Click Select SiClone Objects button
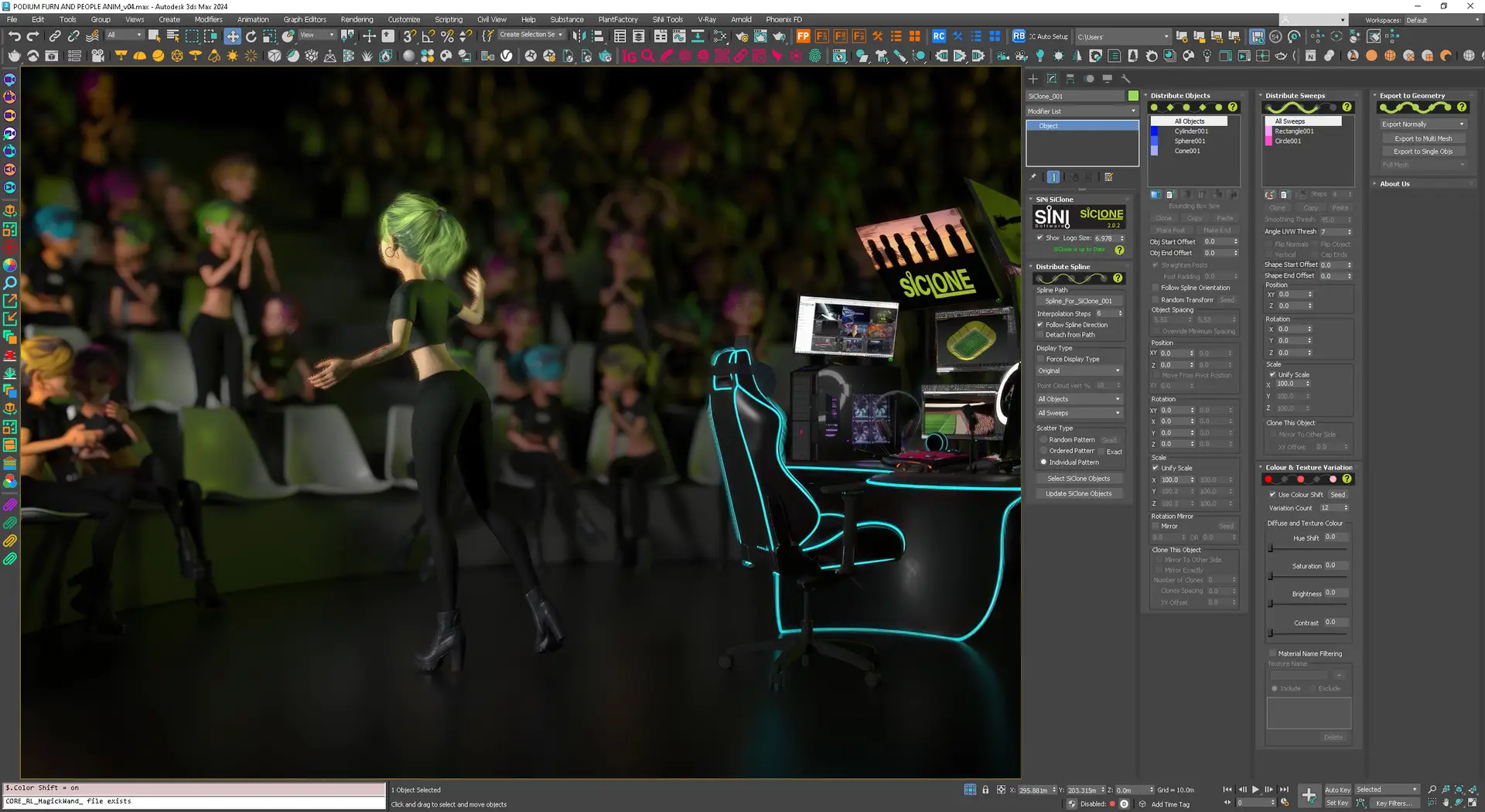 (1079, 479)
